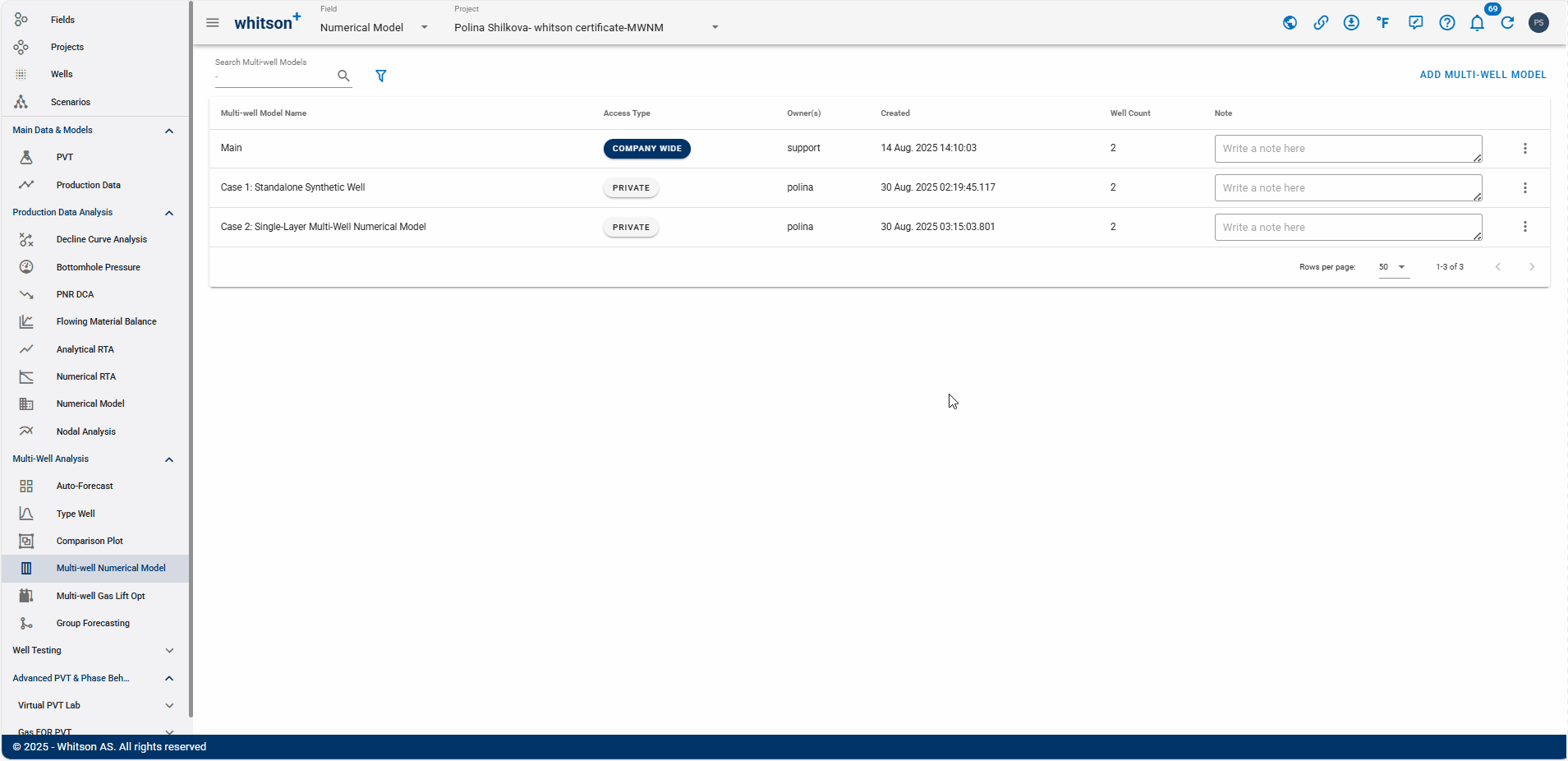Open Main multi-well model
This screenshot has width=1568, height=761.
(232, 148)
